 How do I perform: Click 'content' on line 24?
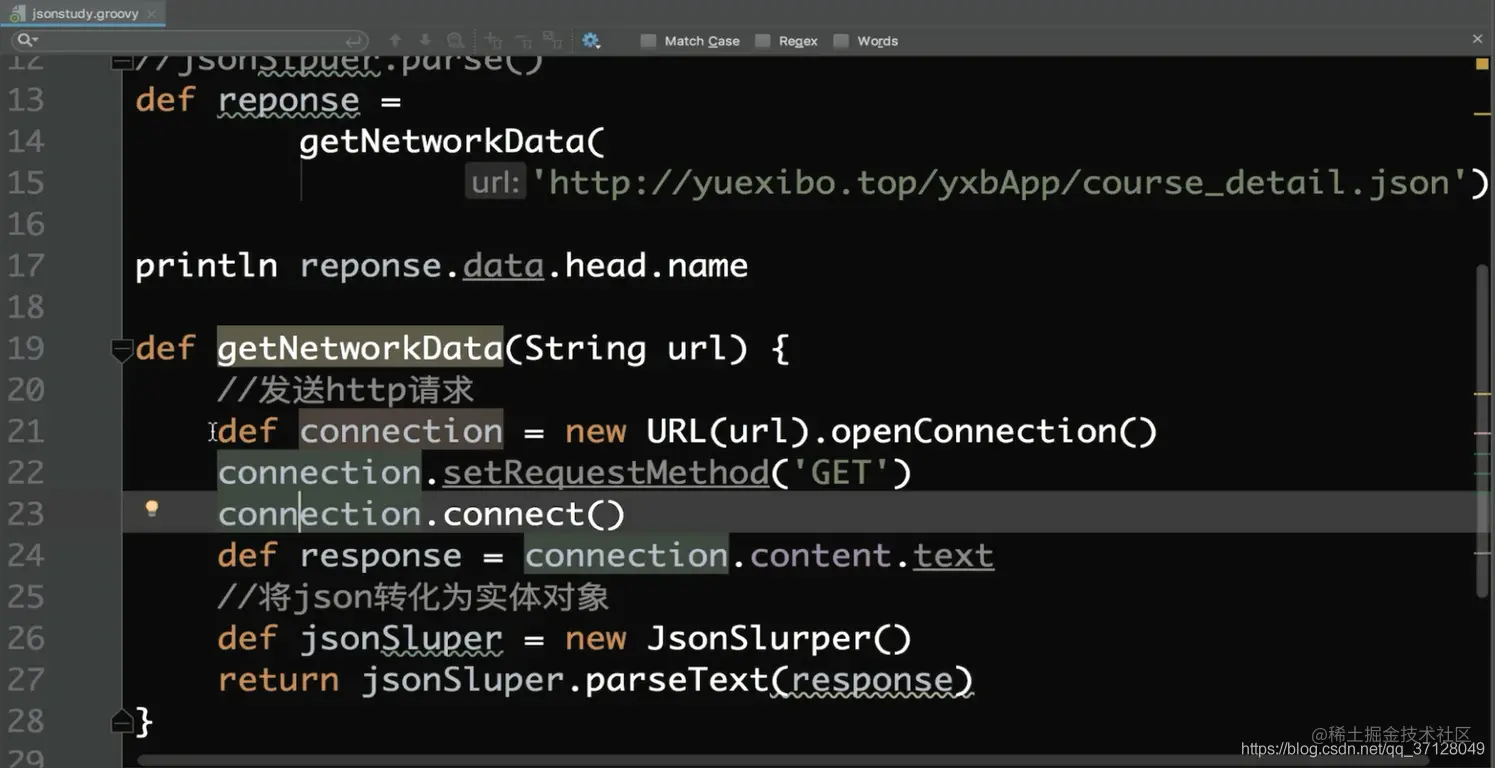tap(821, 556)
